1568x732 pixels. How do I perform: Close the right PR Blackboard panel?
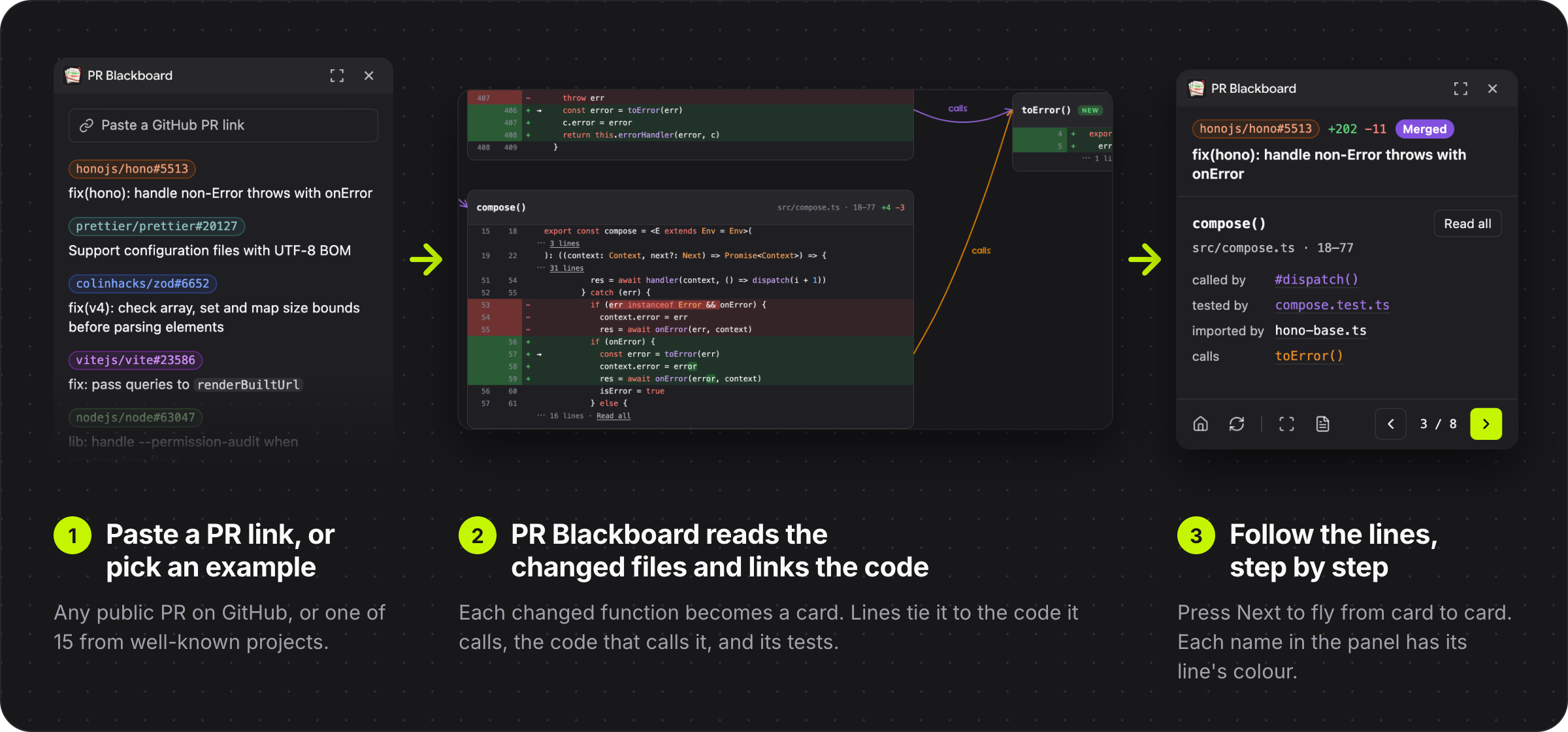point(1493,89)
